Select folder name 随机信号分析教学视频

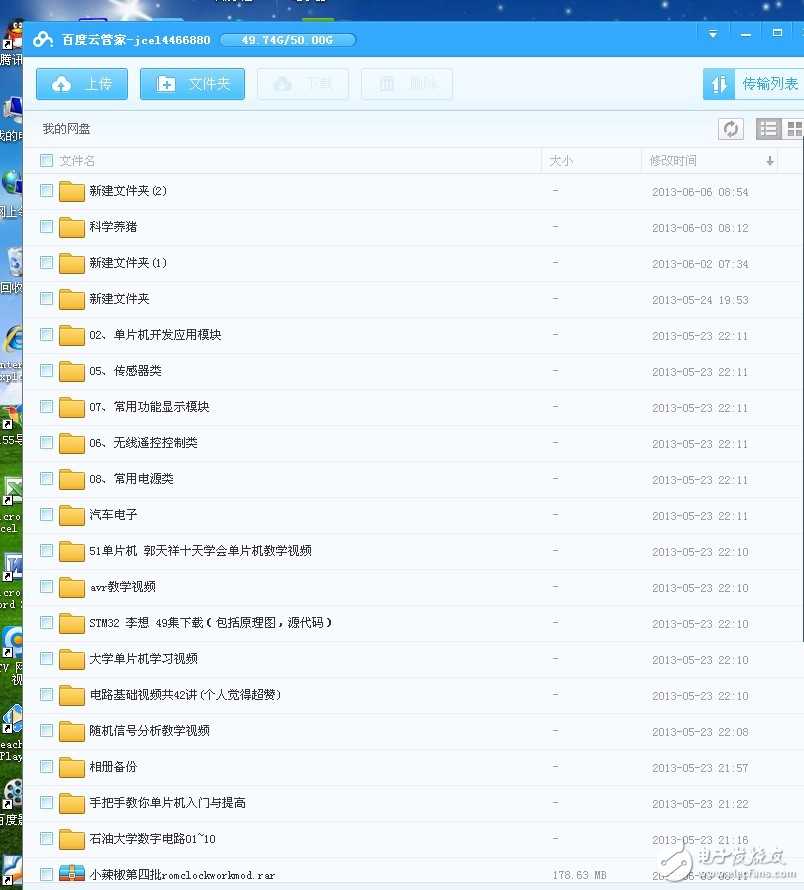[149, 731]
